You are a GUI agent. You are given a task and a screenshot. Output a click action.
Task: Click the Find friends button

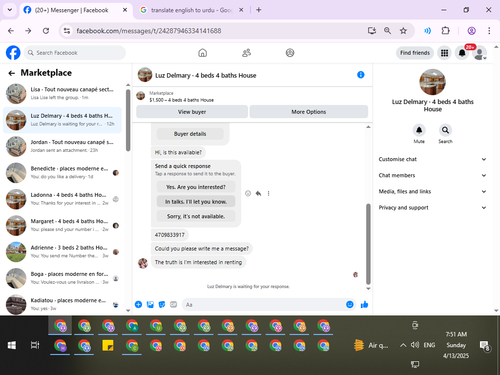tap(415, 53)
